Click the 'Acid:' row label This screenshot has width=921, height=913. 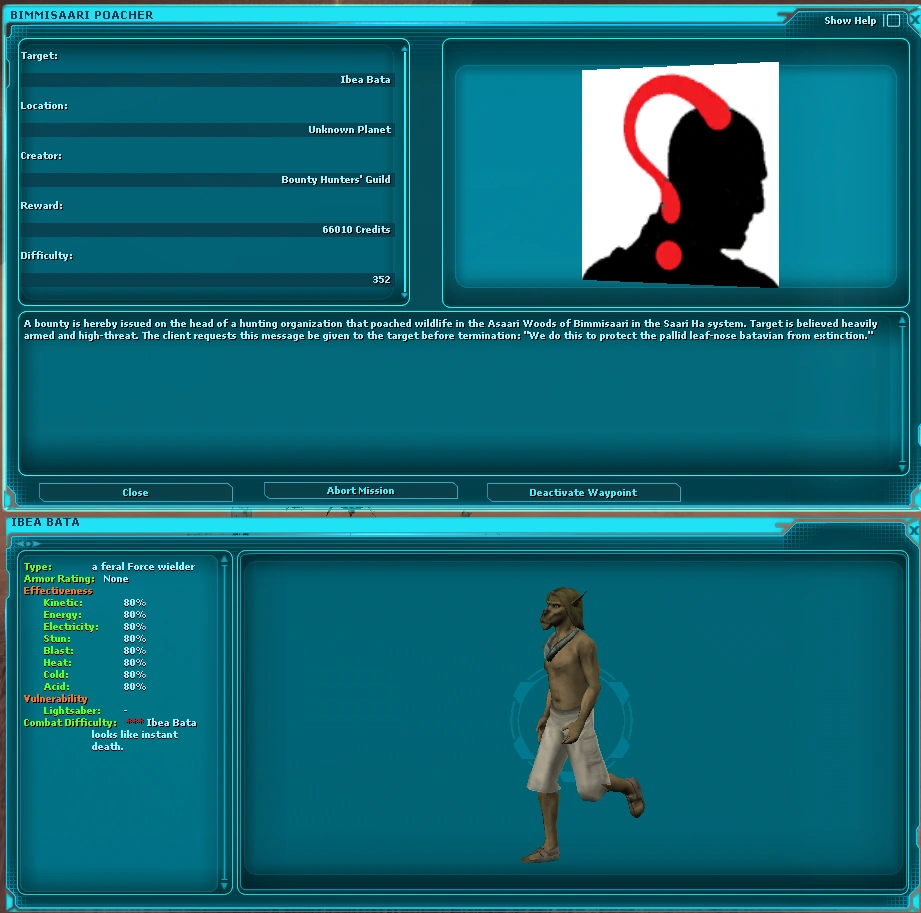click(x=56, y=686)
